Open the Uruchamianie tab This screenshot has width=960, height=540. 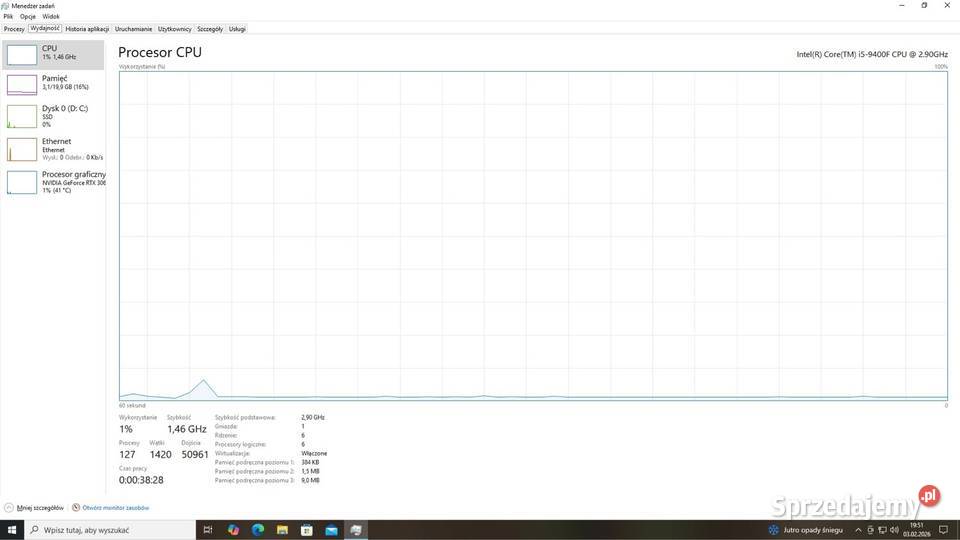click(x=133, y=29)
